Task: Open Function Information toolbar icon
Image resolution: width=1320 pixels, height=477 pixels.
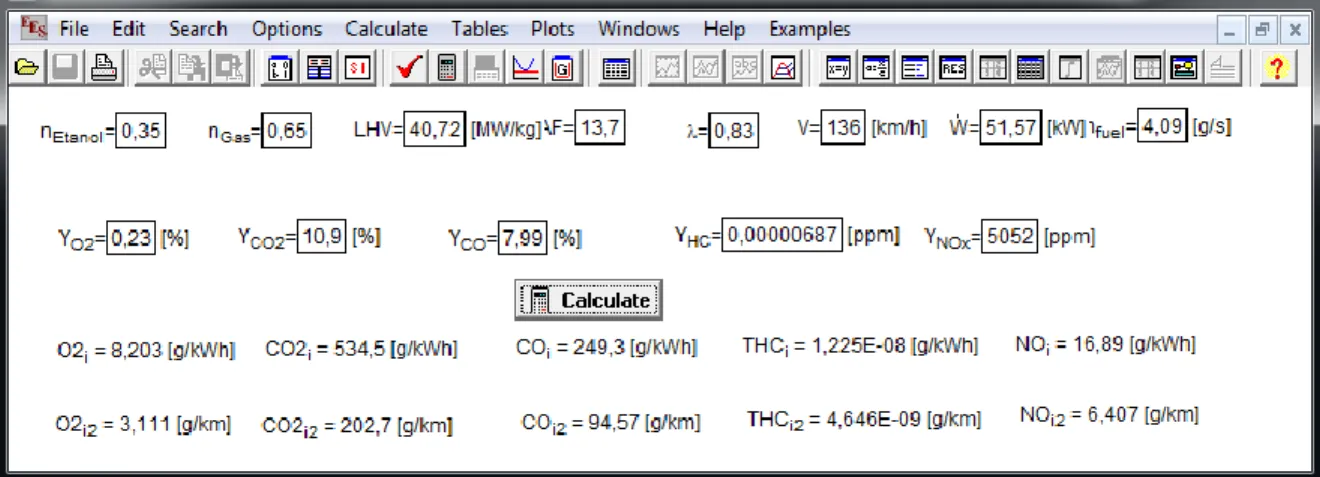Action: pos(320,68)
